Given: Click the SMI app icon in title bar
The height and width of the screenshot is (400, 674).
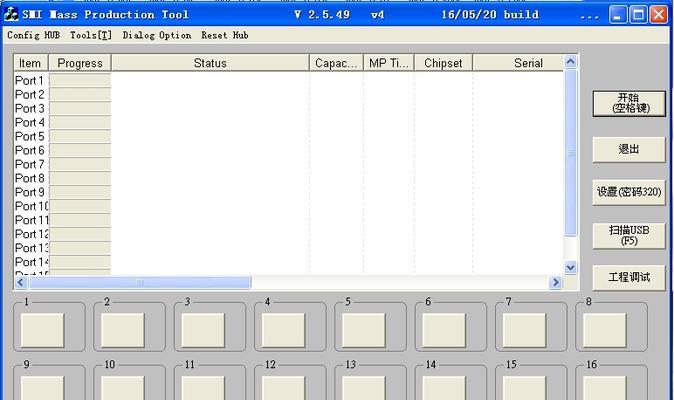Looking at the screenshot, I should coord(11,14).
